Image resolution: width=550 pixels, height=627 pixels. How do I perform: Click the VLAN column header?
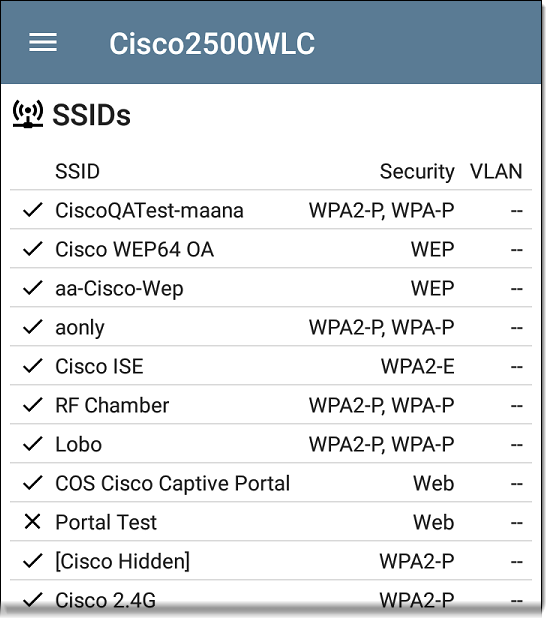(496, 172)
